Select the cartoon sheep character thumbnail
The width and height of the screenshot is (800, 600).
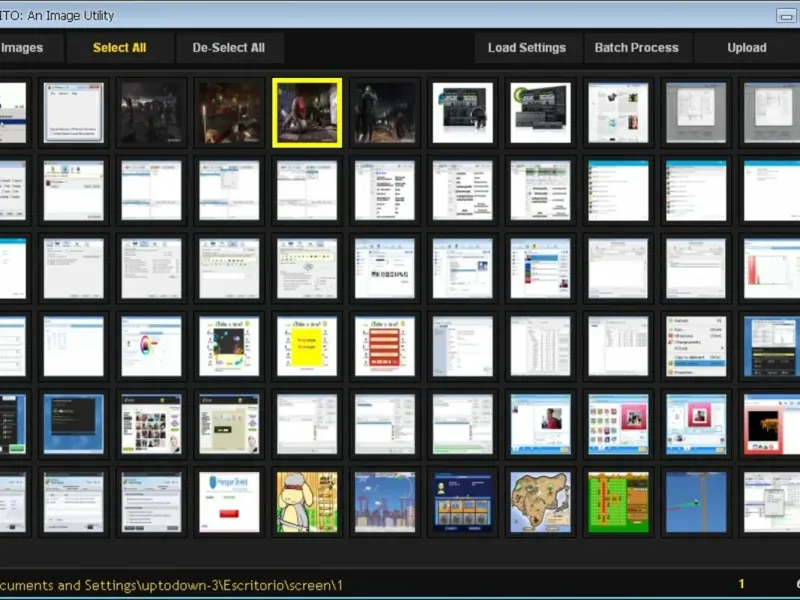coord(307,502)
